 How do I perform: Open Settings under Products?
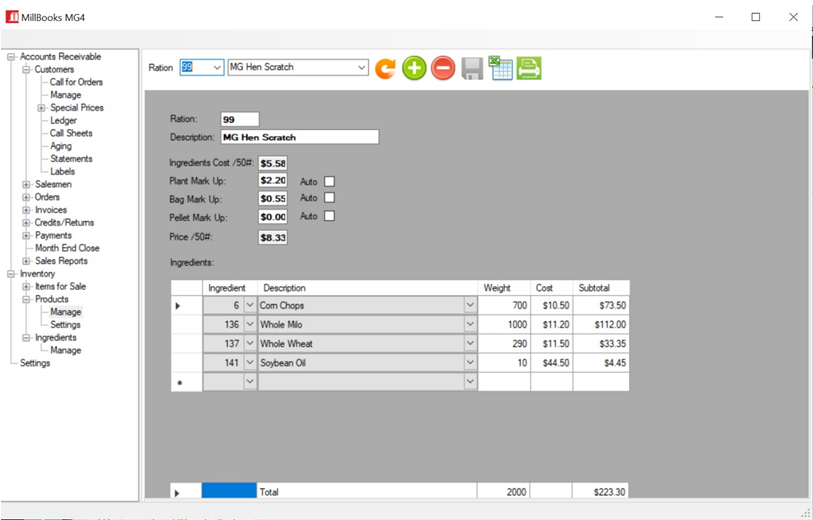point(65,325)
